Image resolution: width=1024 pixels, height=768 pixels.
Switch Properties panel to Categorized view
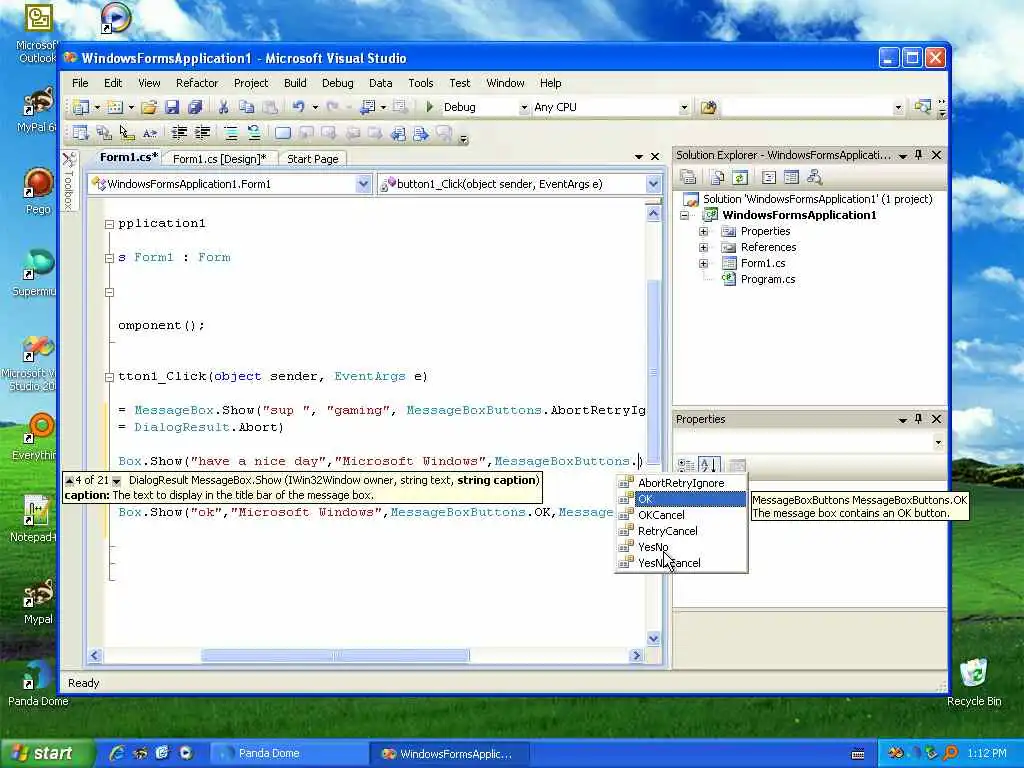tap(686, 465)
